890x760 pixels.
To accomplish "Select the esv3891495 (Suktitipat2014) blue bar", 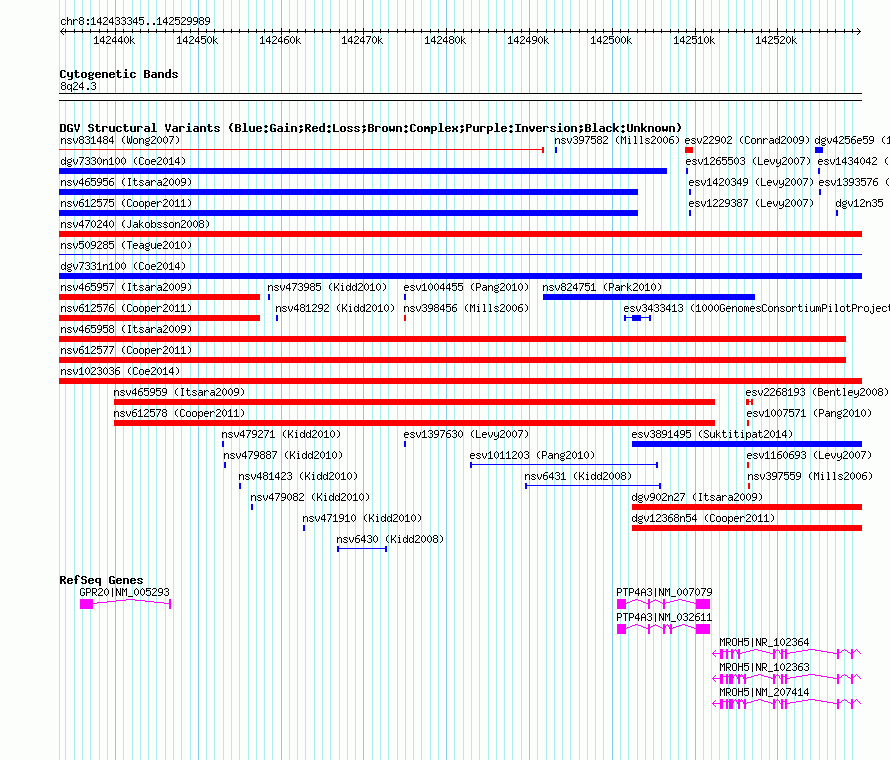I will point(747,444).
